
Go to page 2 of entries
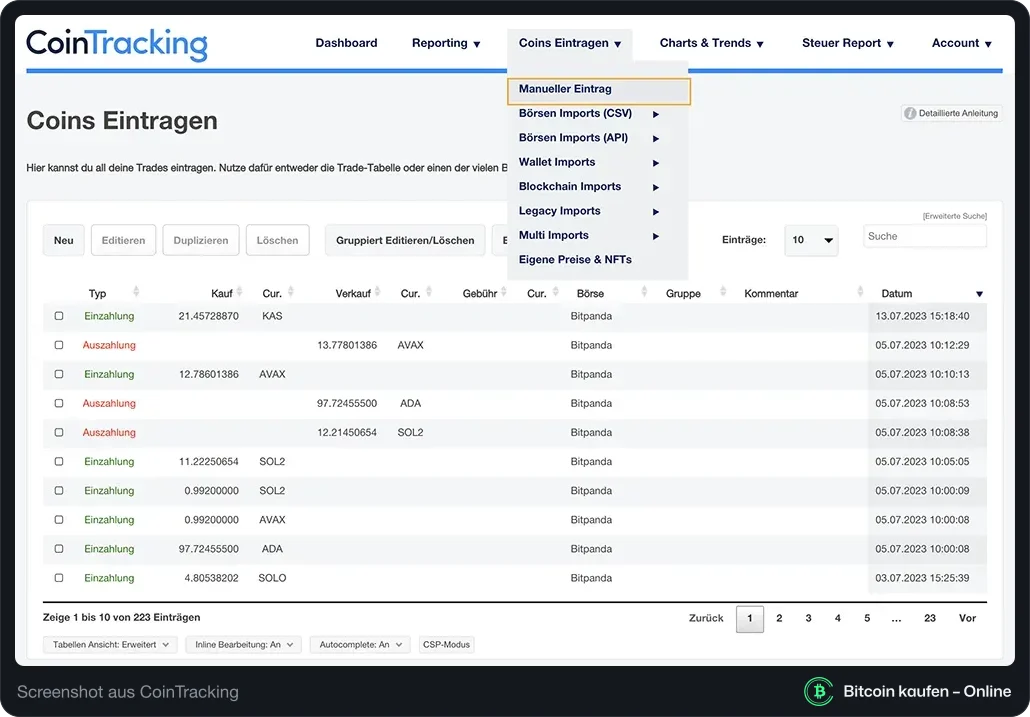(779, 619)
